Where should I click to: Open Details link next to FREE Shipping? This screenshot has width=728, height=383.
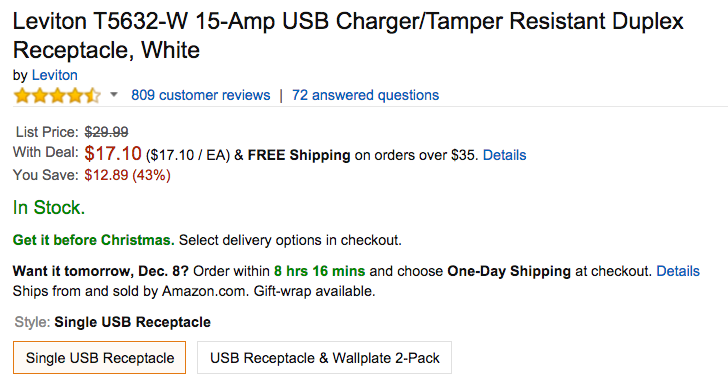(505, 155)
